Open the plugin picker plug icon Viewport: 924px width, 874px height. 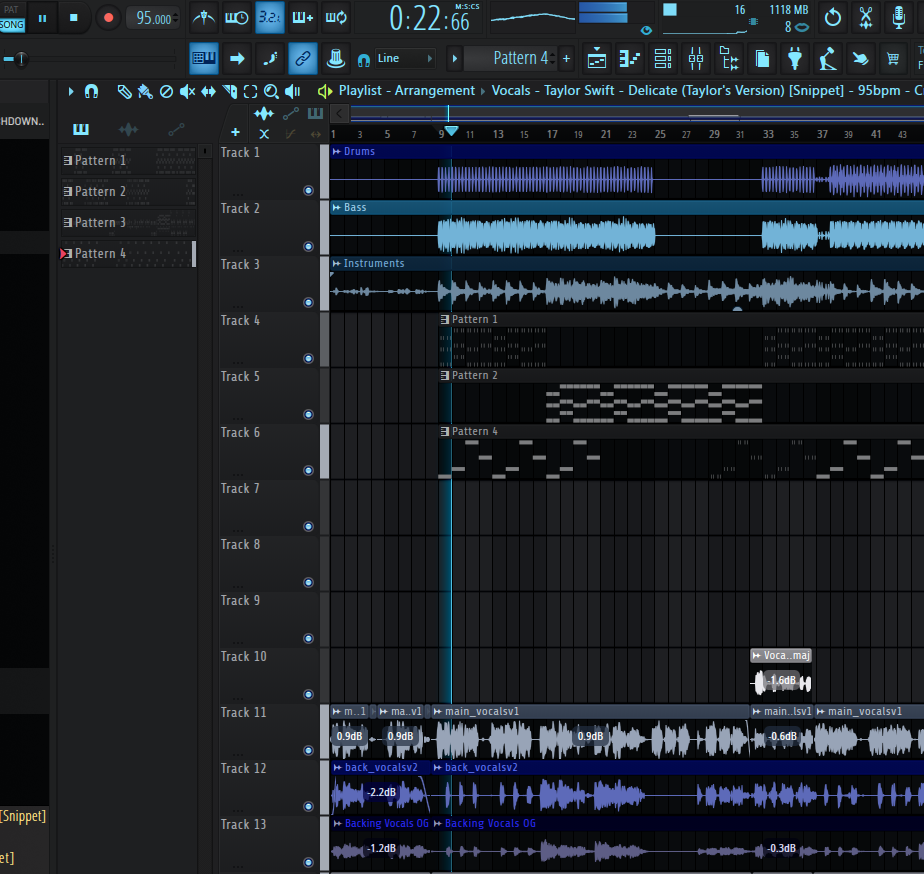pos(795,59)
